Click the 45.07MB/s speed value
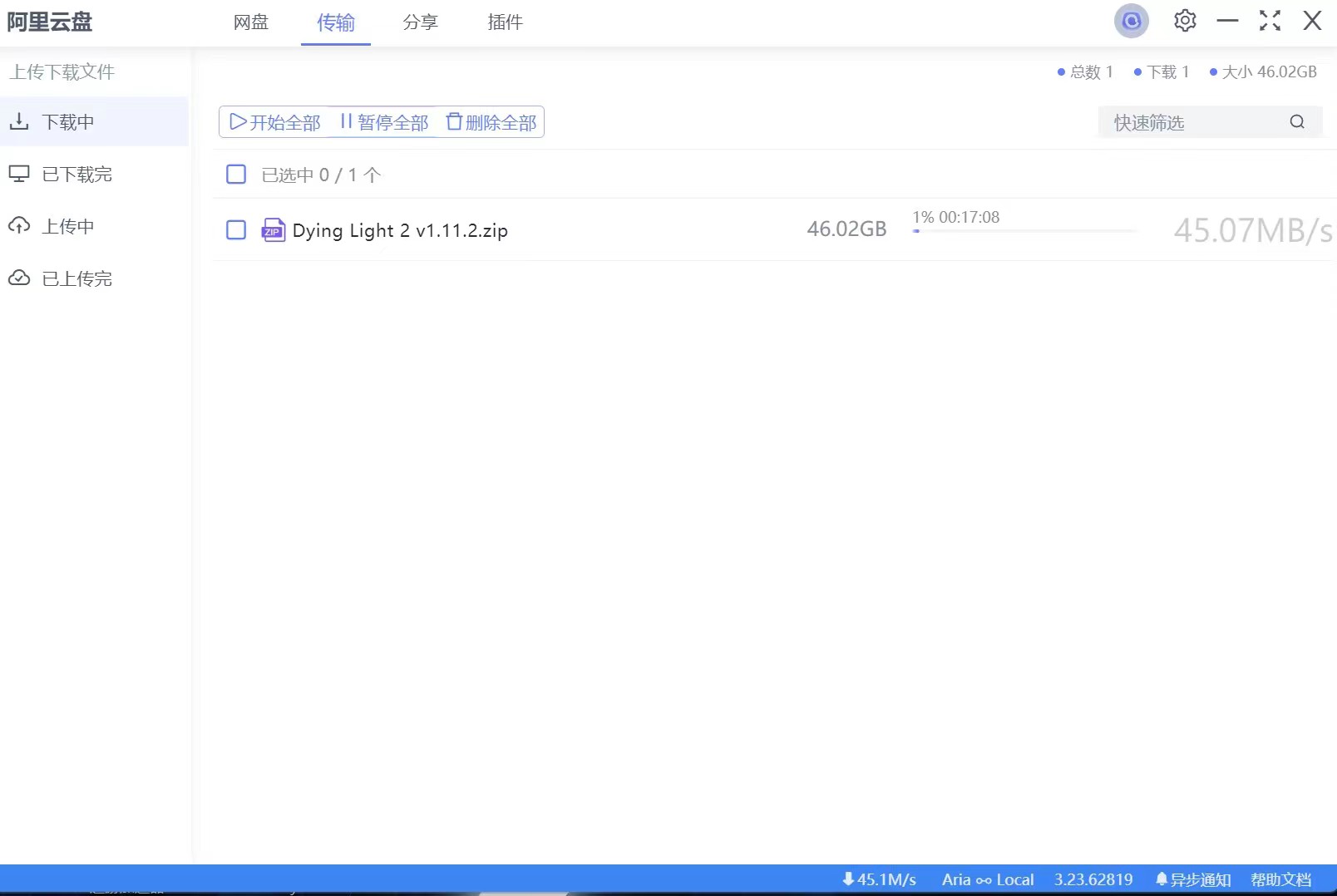Image resolution: width=1337 pixels, height=896 pixels. 1253,230
